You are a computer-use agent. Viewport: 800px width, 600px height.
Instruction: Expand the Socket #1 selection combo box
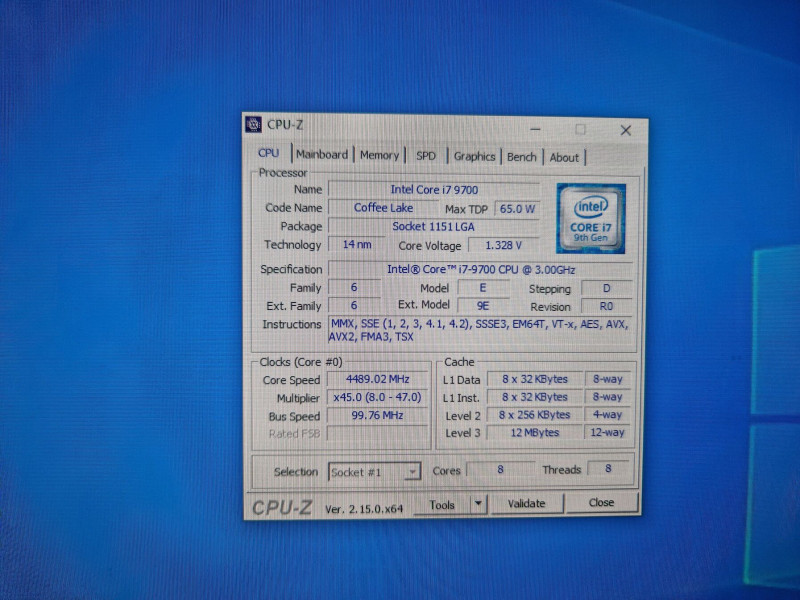tap(374, 472)
